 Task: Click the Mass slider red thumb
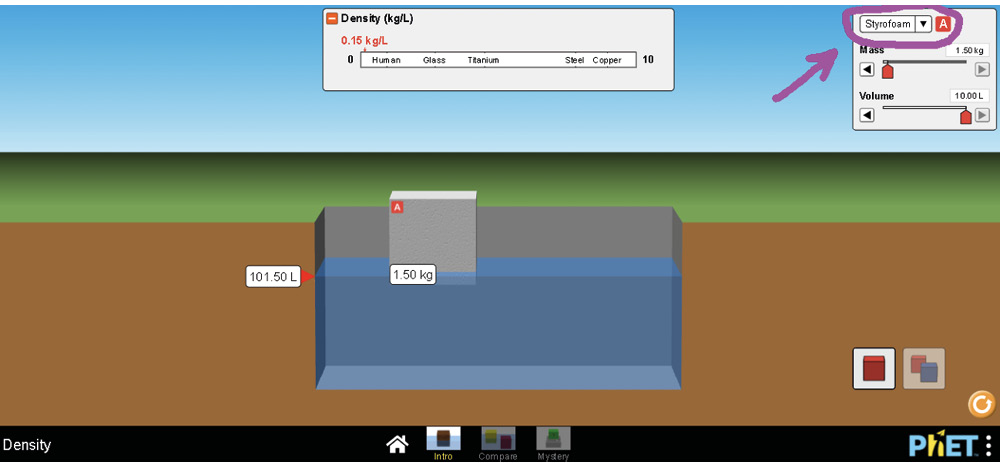(x=887, y=69)
